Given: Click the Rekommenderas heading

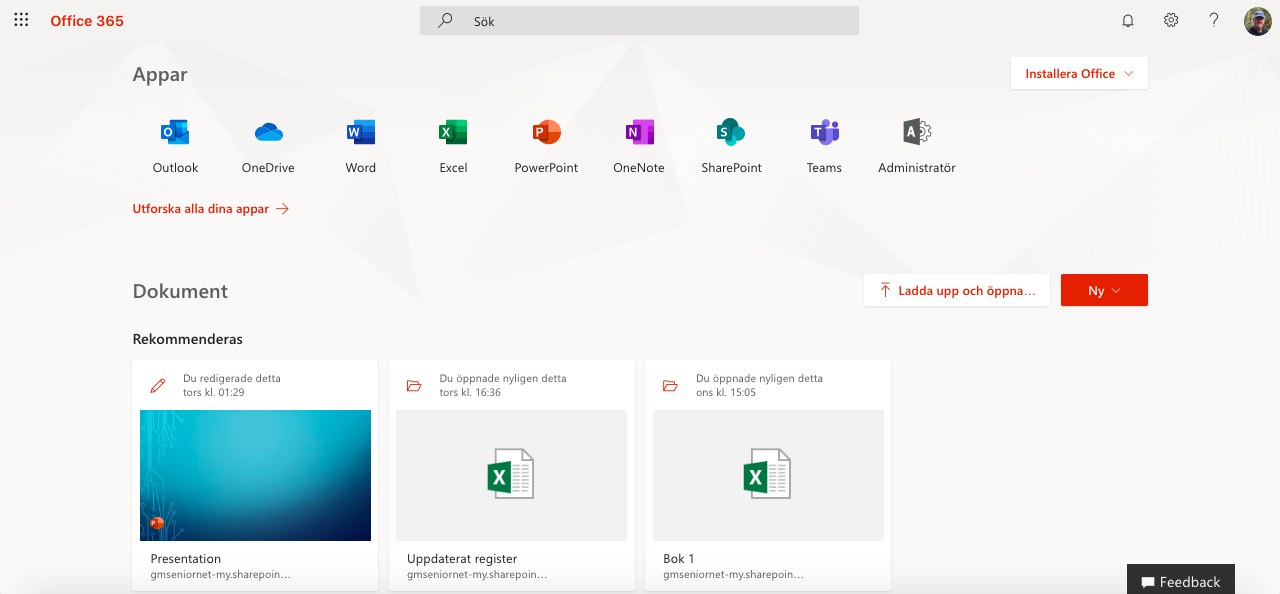Looking at the screenshot, I should pyautogui.click(x=187, y=339).
